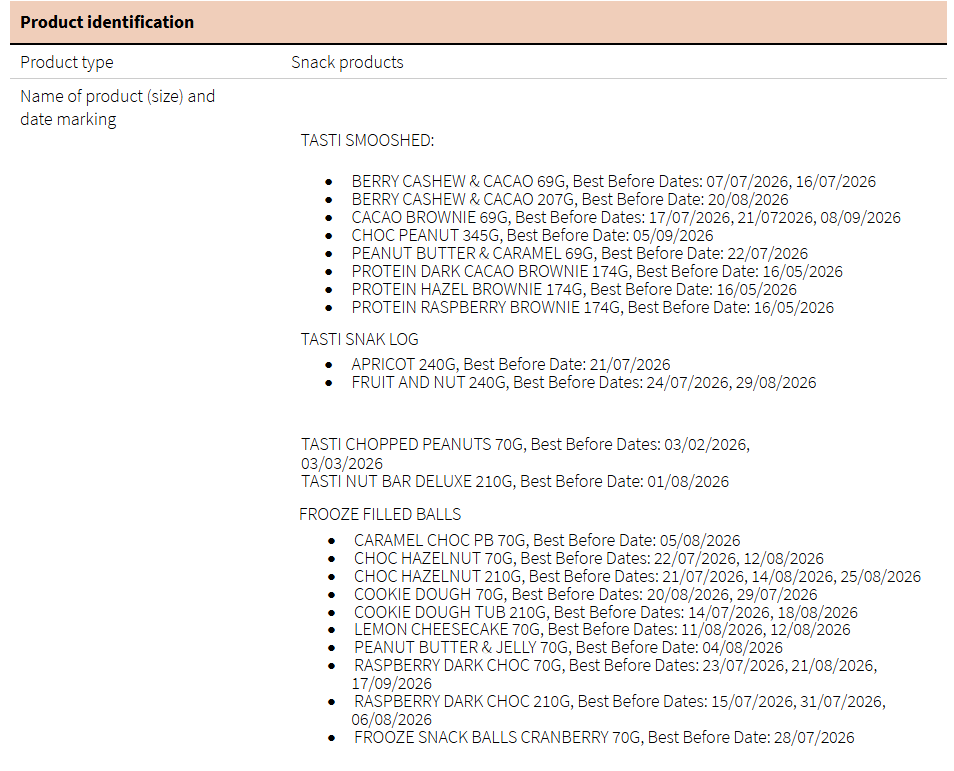Select the APRICOT 240G entry
This screenshot has height=771, width=954.
click(x=510, y=365)
